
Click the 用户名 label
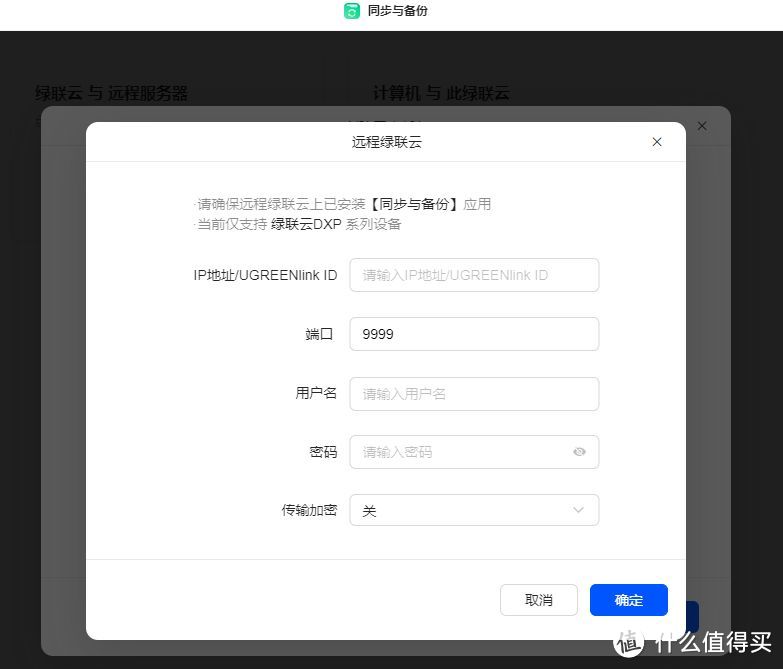tap(316, 393)
